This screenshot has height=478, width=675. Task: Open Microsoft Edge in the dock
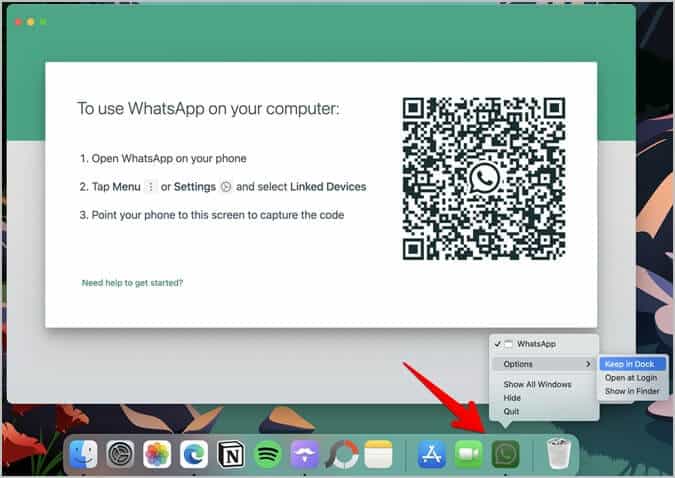[194, 454]
